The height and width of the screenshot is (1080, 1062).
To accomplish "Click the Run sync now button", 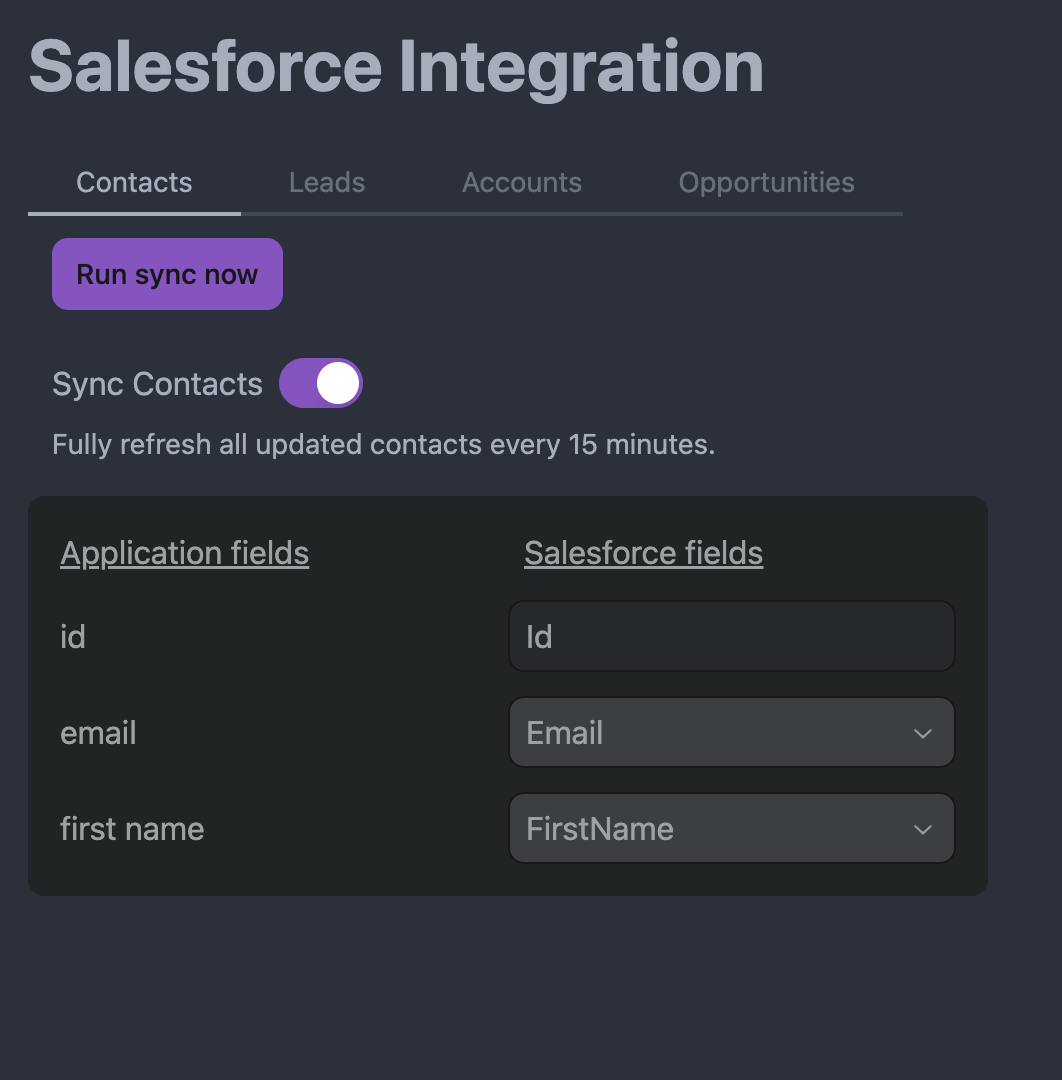I will 167,274.
